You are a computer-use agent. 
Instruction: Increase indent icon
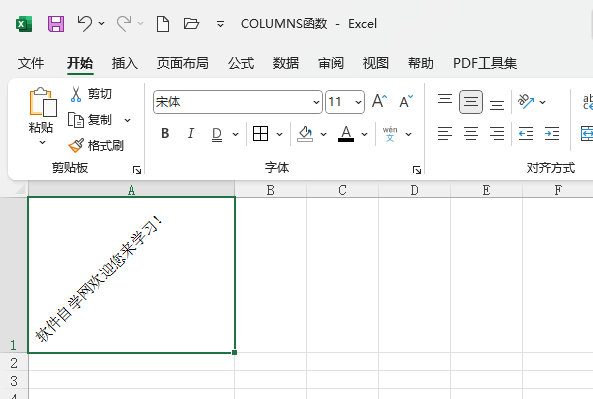[x=552, y=134]
